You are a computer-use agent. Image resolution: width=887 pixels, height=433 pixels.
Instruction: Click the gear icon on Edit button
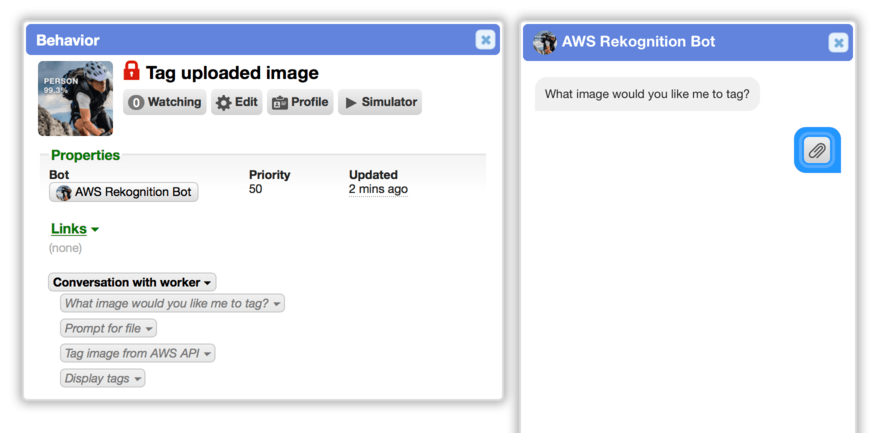click(224, 102)
